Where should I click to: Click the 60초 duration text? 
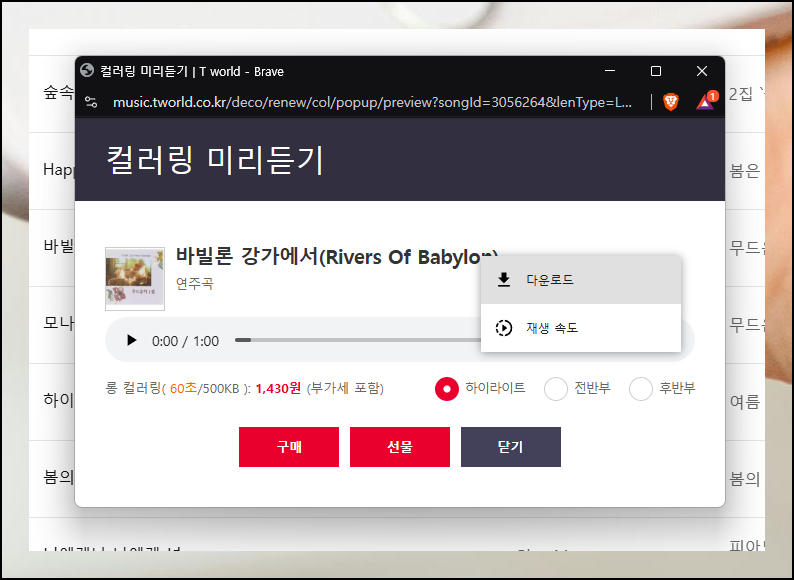183,389
